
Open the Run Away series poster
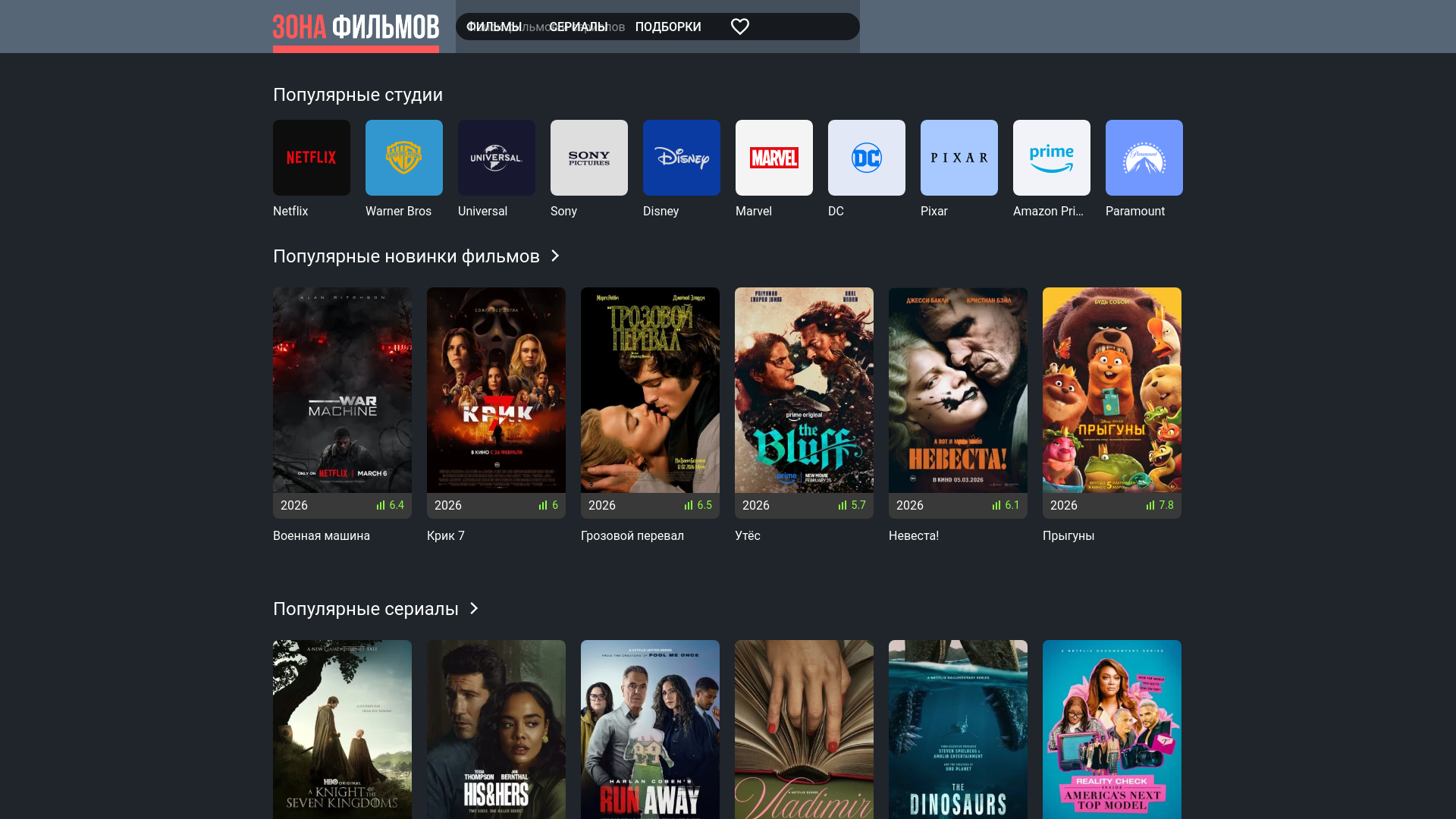pos(650,730)
